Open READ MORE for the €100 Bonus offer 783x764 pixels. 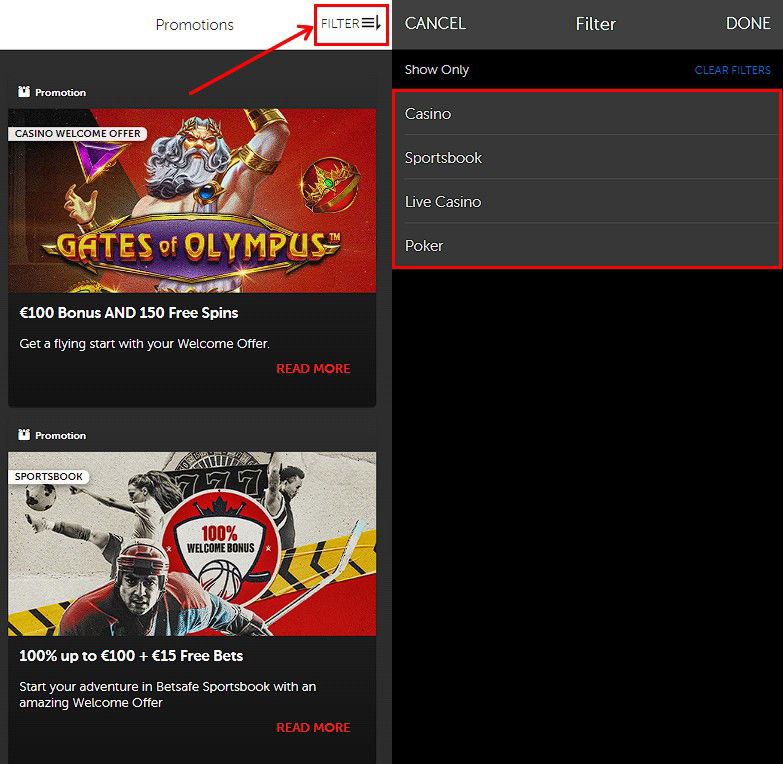(x=313, y=369)
